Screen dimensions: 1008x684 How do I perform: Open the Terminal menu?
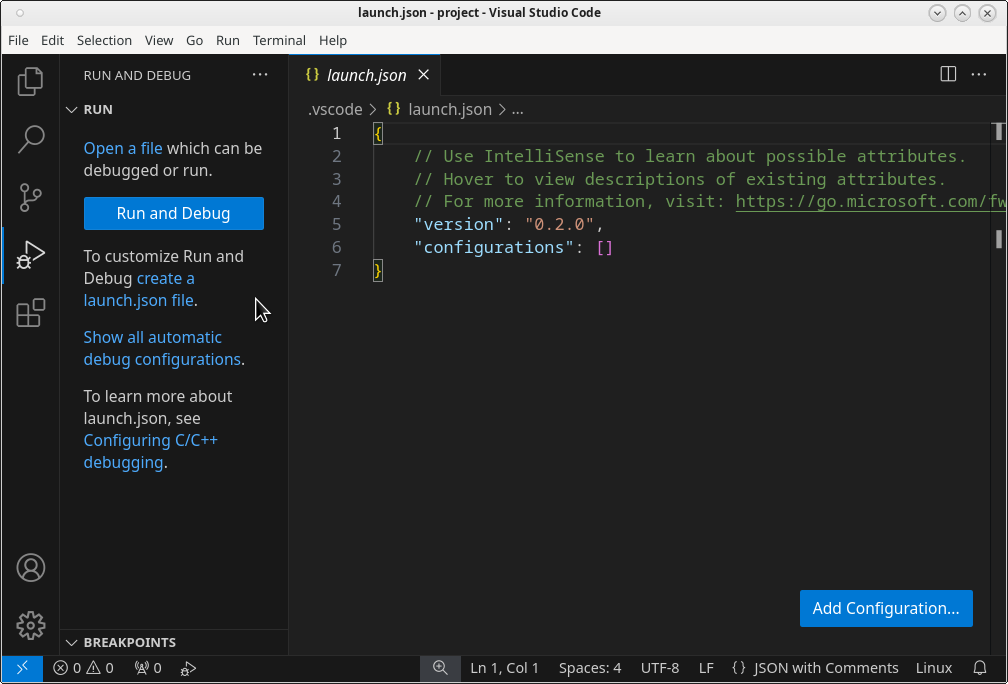(x=279, y=40)
